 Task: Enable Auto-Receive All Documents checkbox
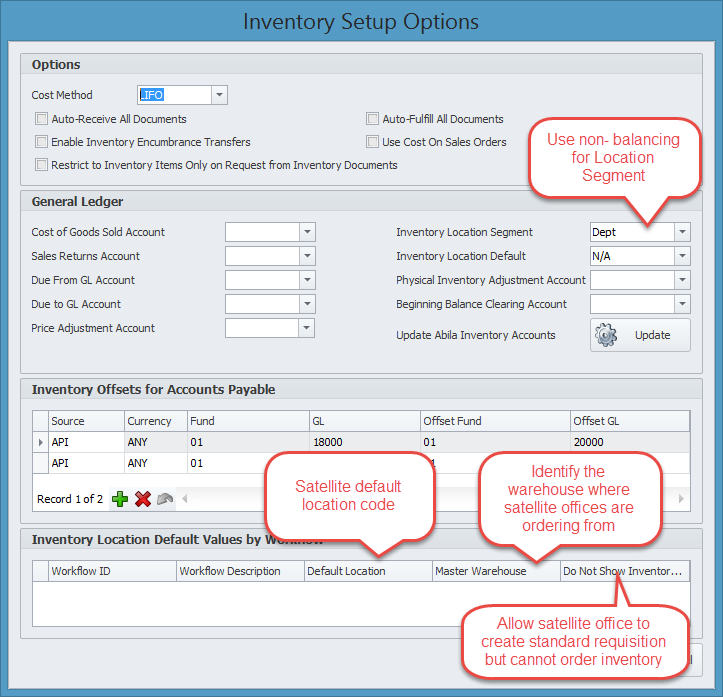click(x=42, y=119)
